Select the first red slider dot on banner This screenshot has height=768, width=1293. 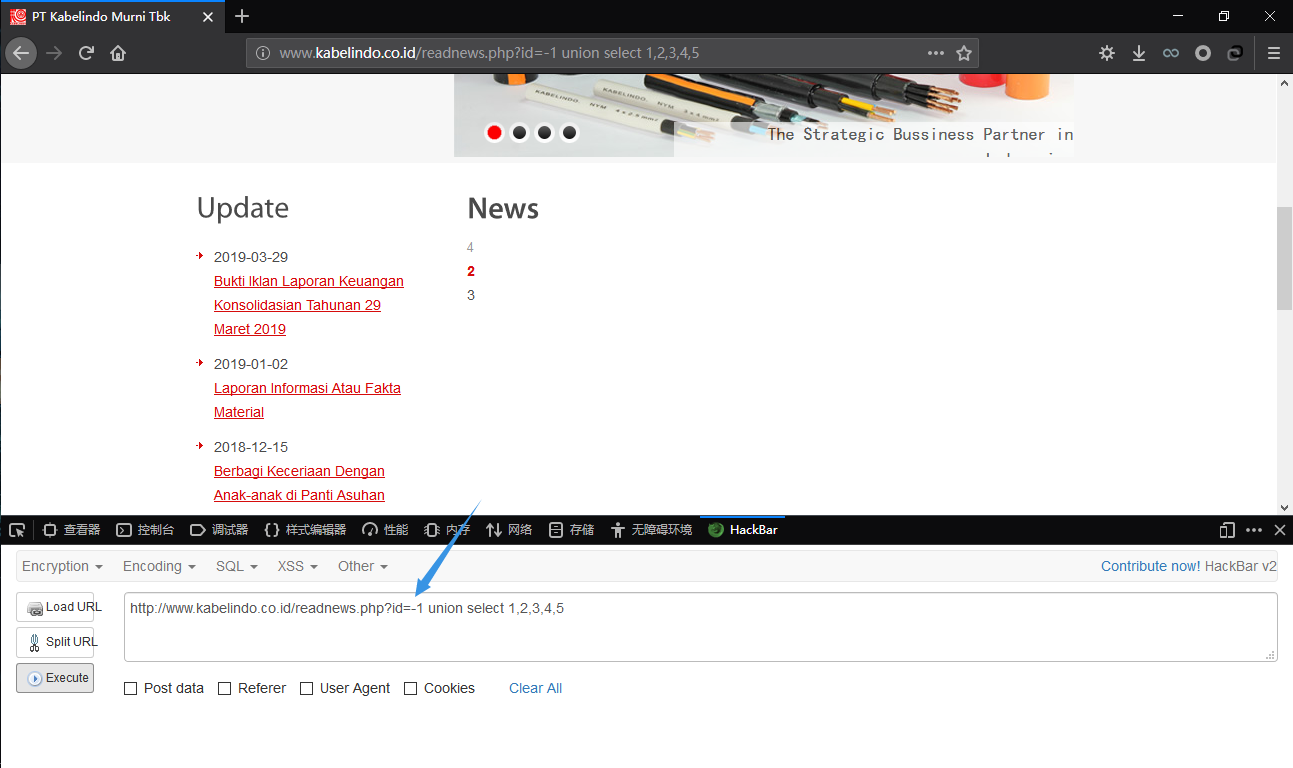(494, 132)
